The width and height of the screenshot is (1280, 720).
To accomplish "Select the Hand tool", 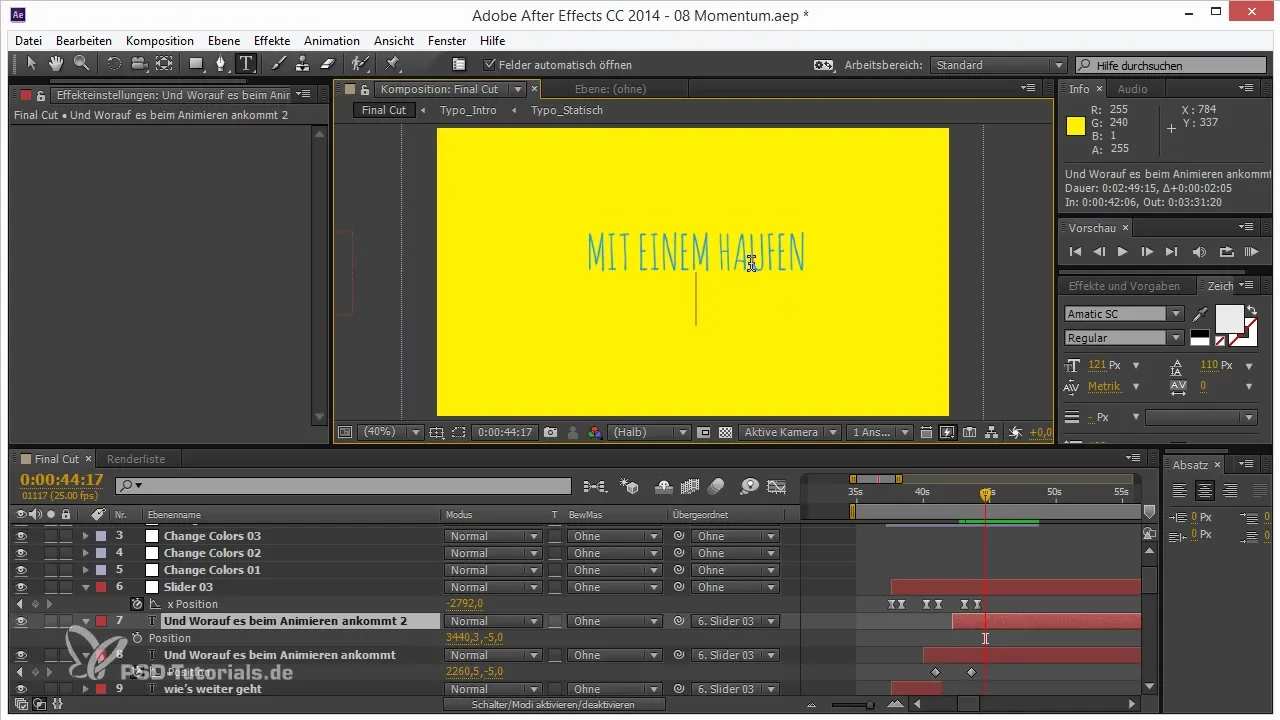I will click(x=57, y=64).
